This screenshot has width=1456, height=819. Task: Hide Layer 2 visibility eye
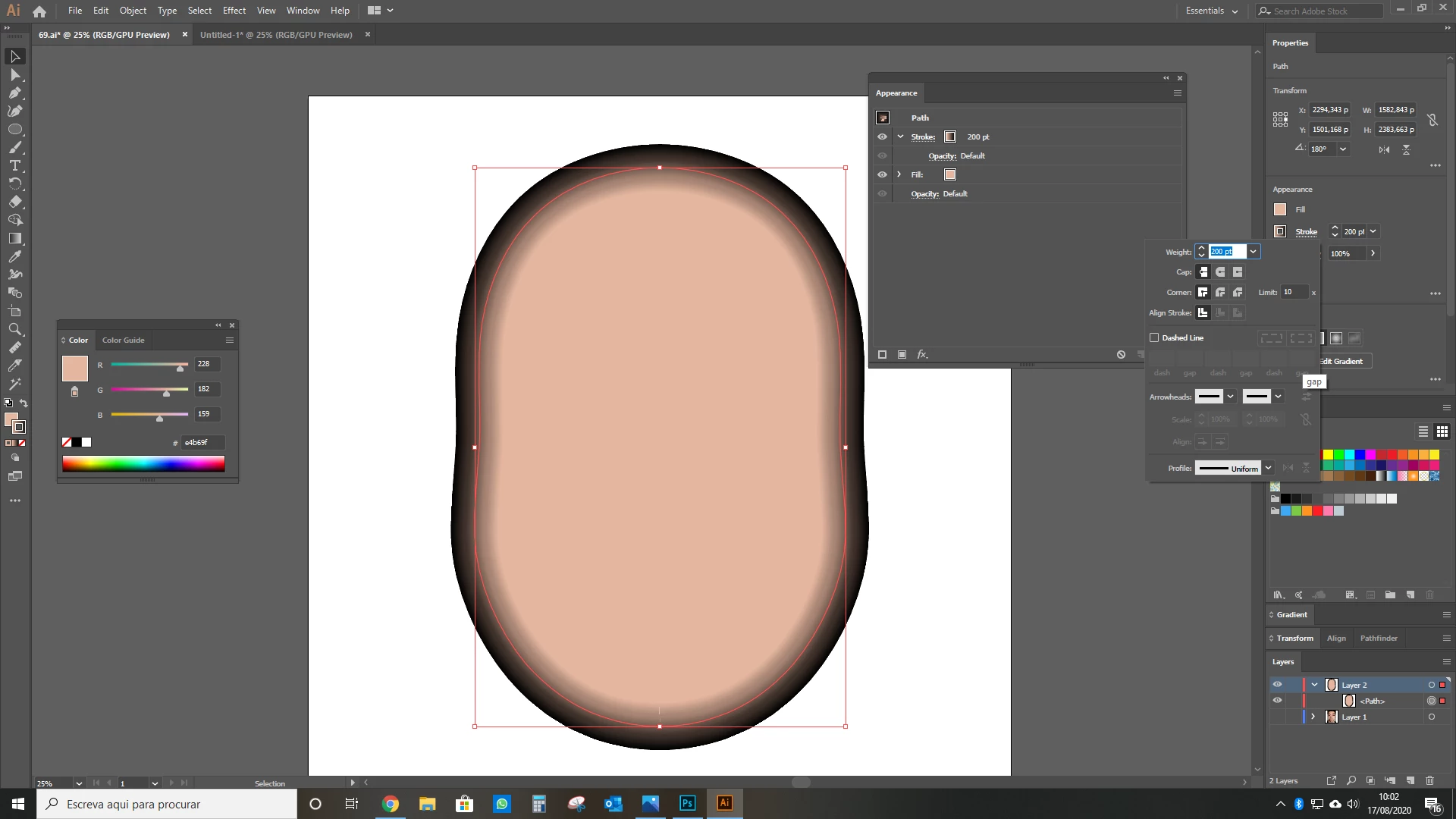pos(1277,684)
